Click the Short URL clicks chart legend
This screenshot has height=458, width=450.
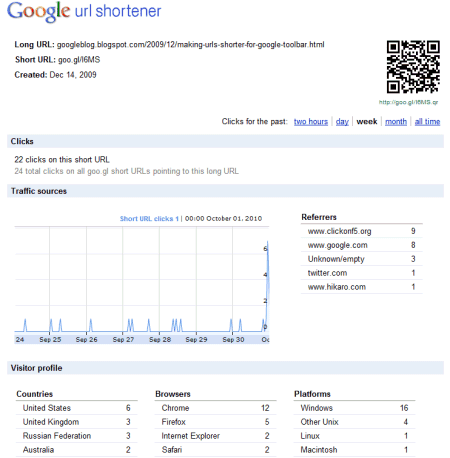coord(149,219)
